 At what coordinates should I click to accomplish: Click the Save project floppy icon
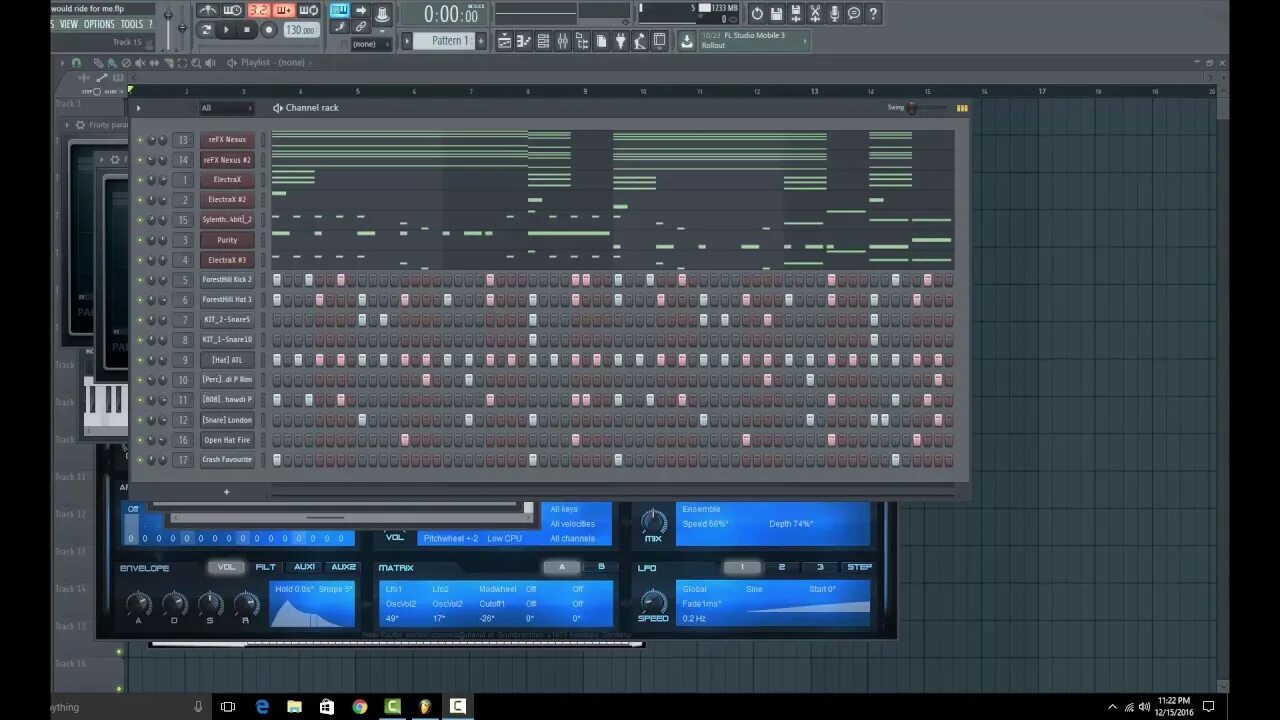[776, 13]
